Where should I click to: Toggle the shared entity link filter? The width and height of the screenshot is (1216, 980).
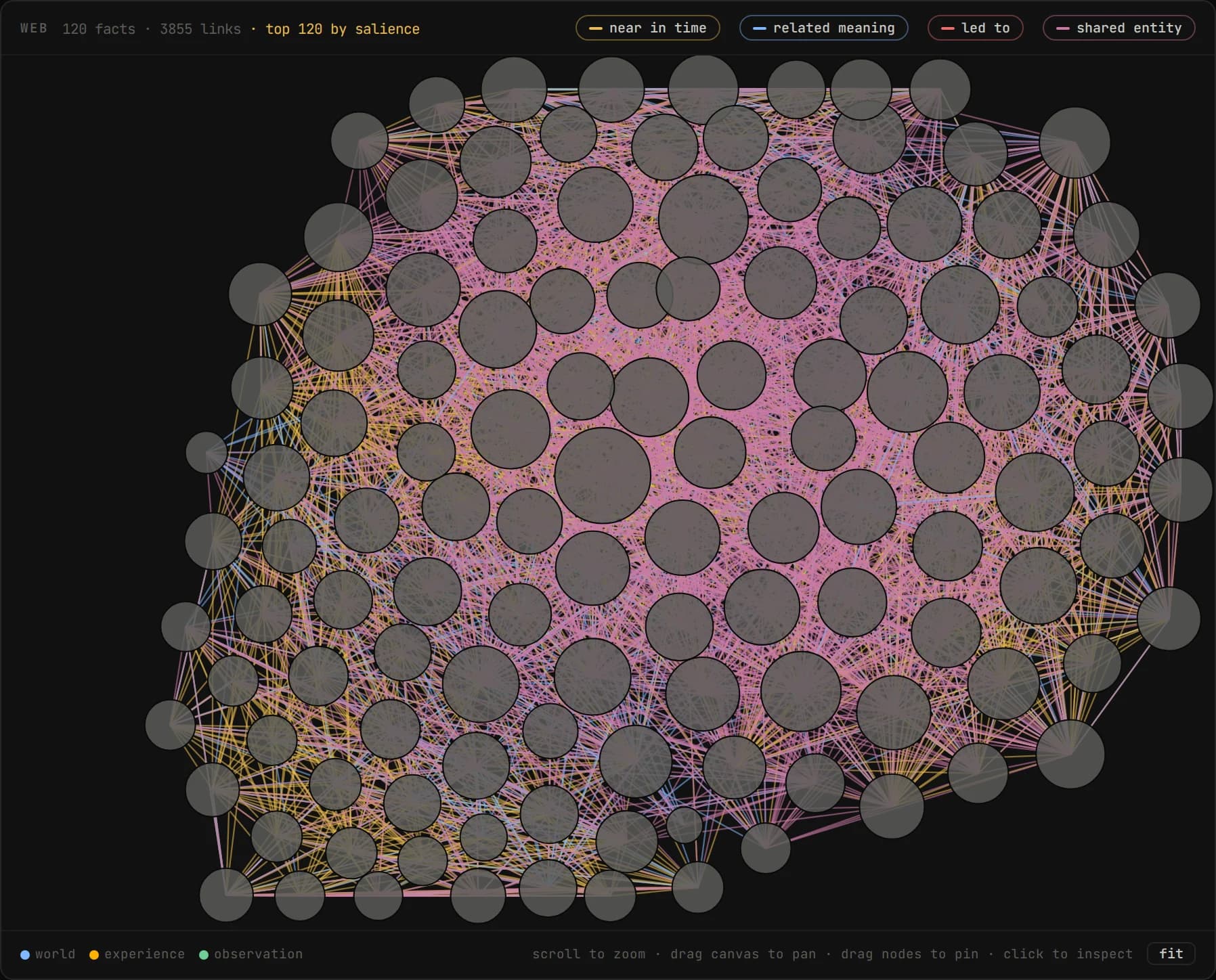coord(1119,28)
